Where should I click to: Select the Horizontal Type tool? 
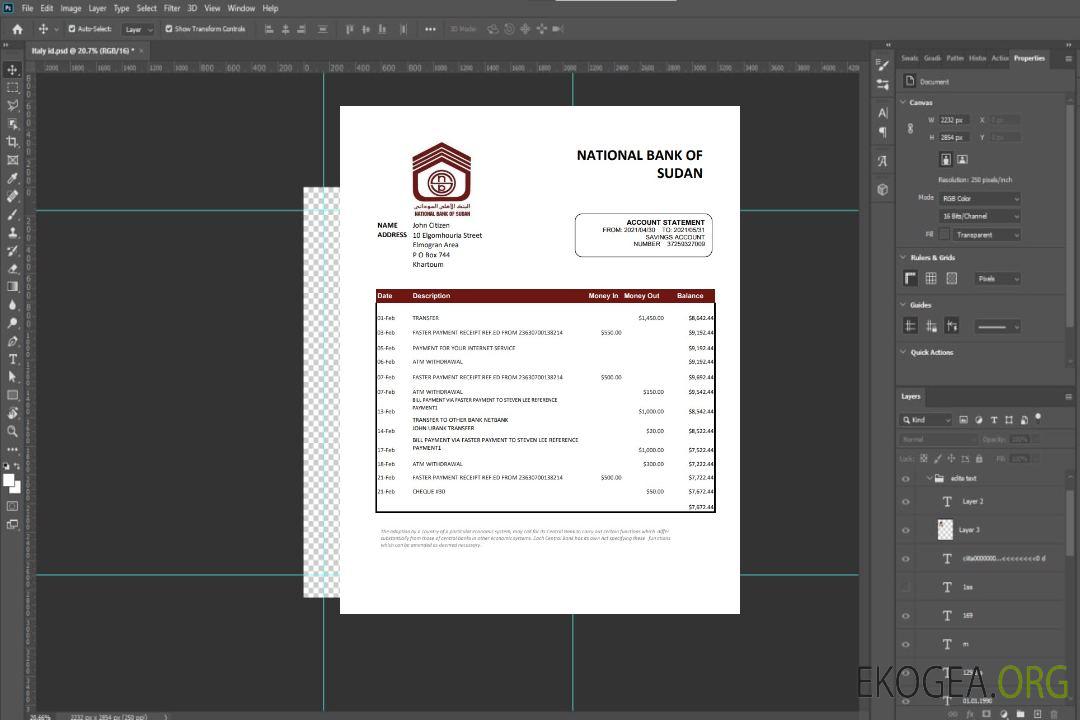12,359
